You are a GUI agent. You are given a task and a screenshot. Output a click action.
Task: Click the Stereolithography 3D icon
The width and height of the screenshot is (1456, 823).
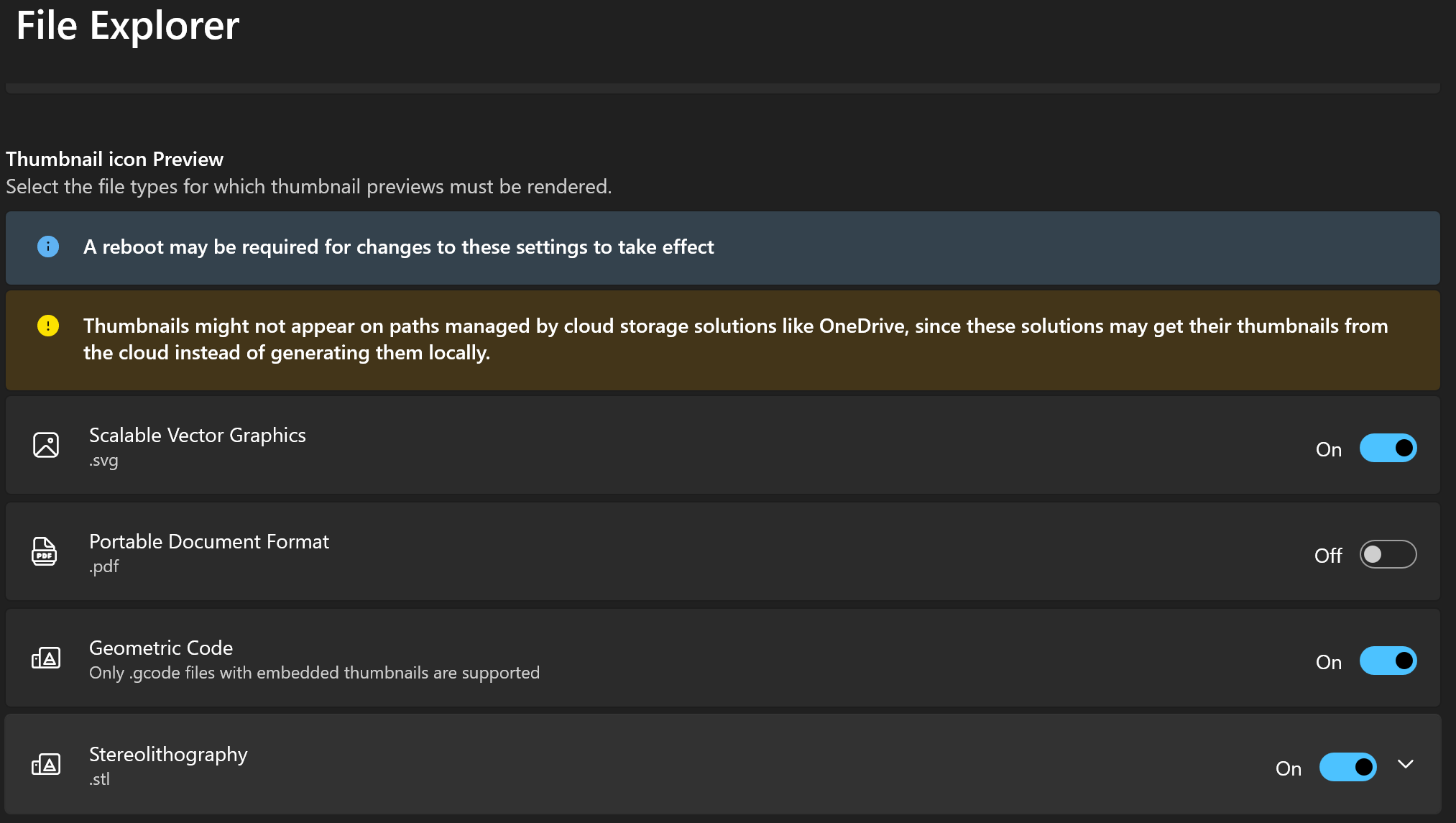[x=46, y=765]
